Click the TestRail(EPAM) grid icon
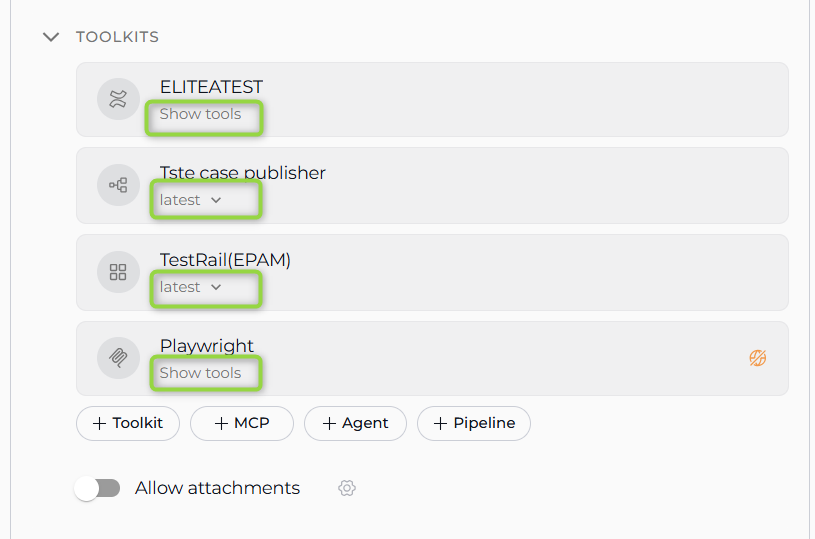The width and height of the screenshot is (815, 539). [118, 272]
